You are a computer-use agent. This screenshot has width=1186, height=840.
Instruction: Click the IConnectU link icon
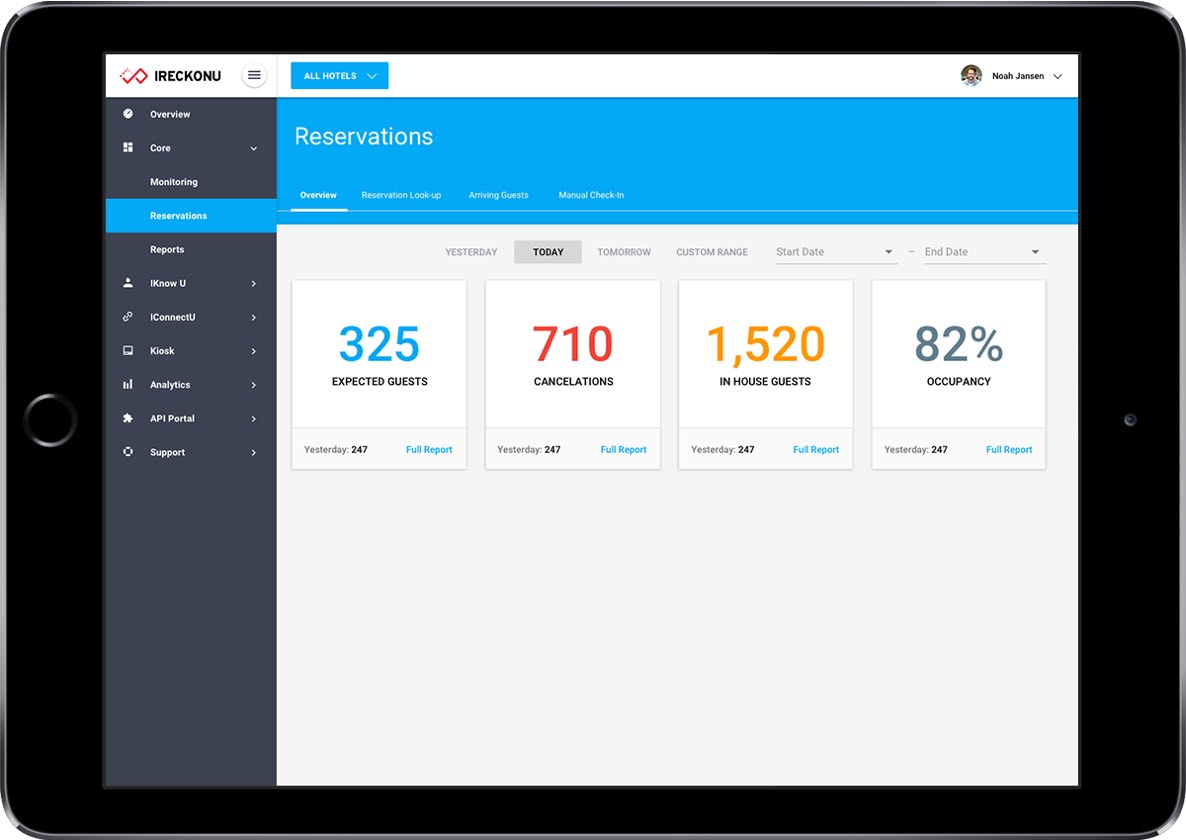(128, 317)
